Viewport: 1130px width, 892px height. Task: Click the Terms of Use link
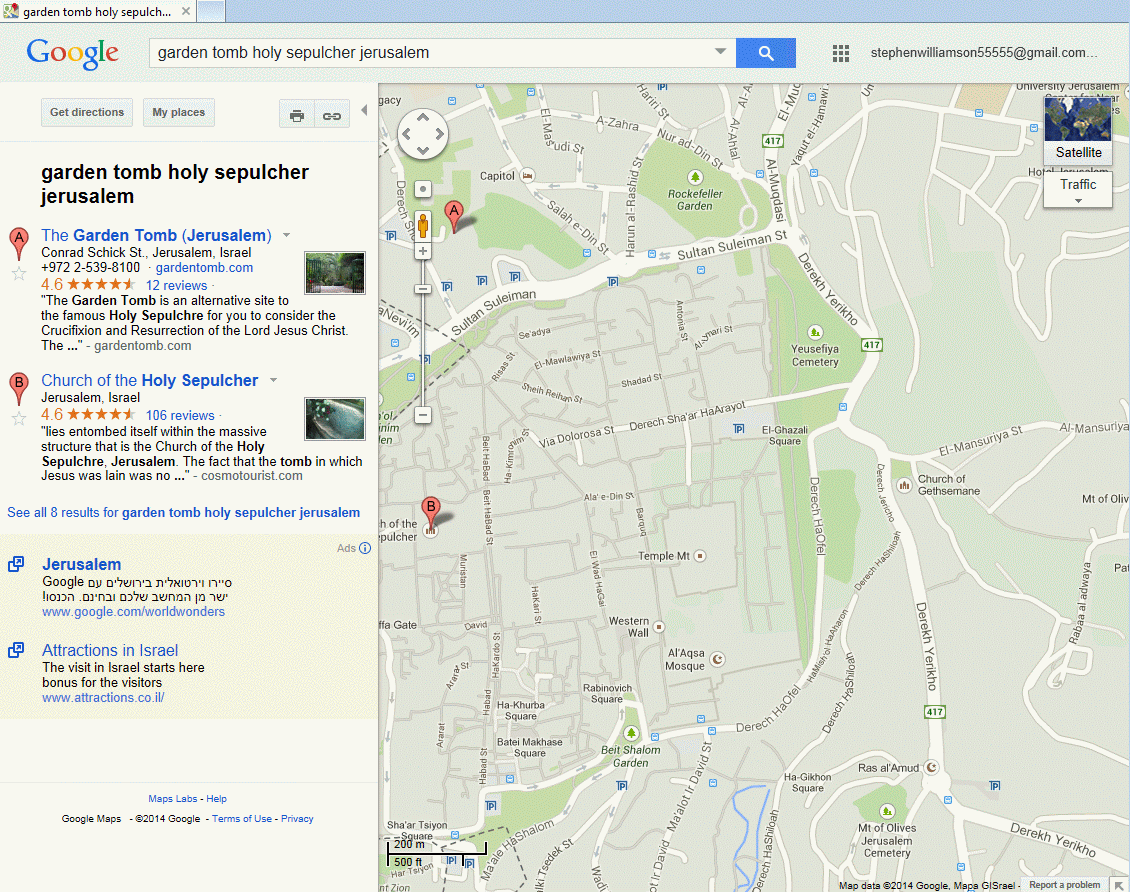pyautogui.click(x=242, y=819)
